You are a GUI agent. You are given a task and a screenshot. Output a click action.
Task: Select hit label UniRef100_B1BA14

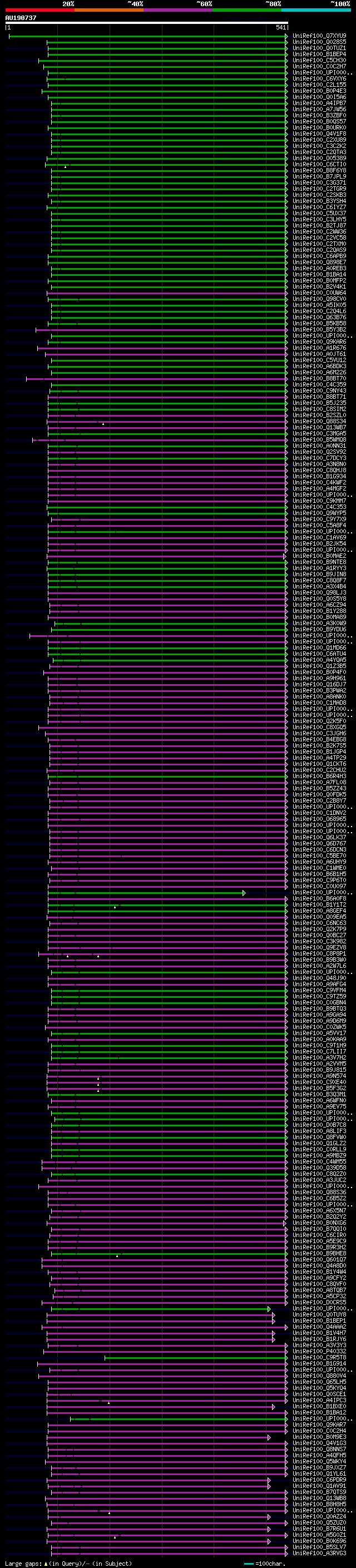tap(319, 275)
